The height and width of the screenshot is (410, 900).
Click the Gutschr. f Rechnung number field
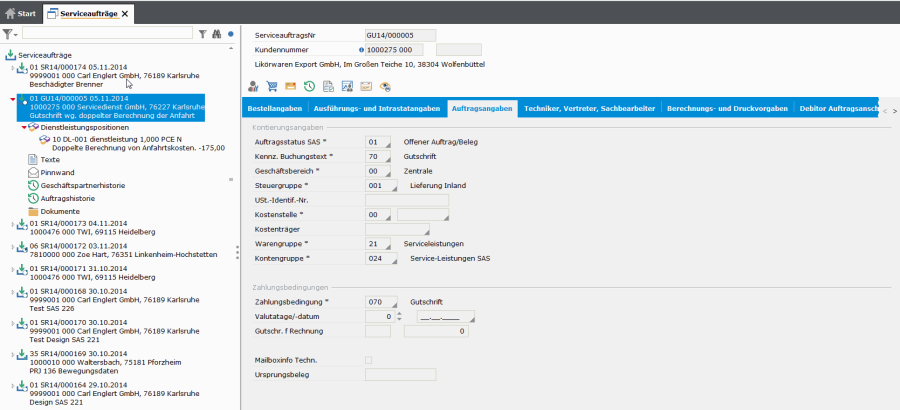[436, 331]
